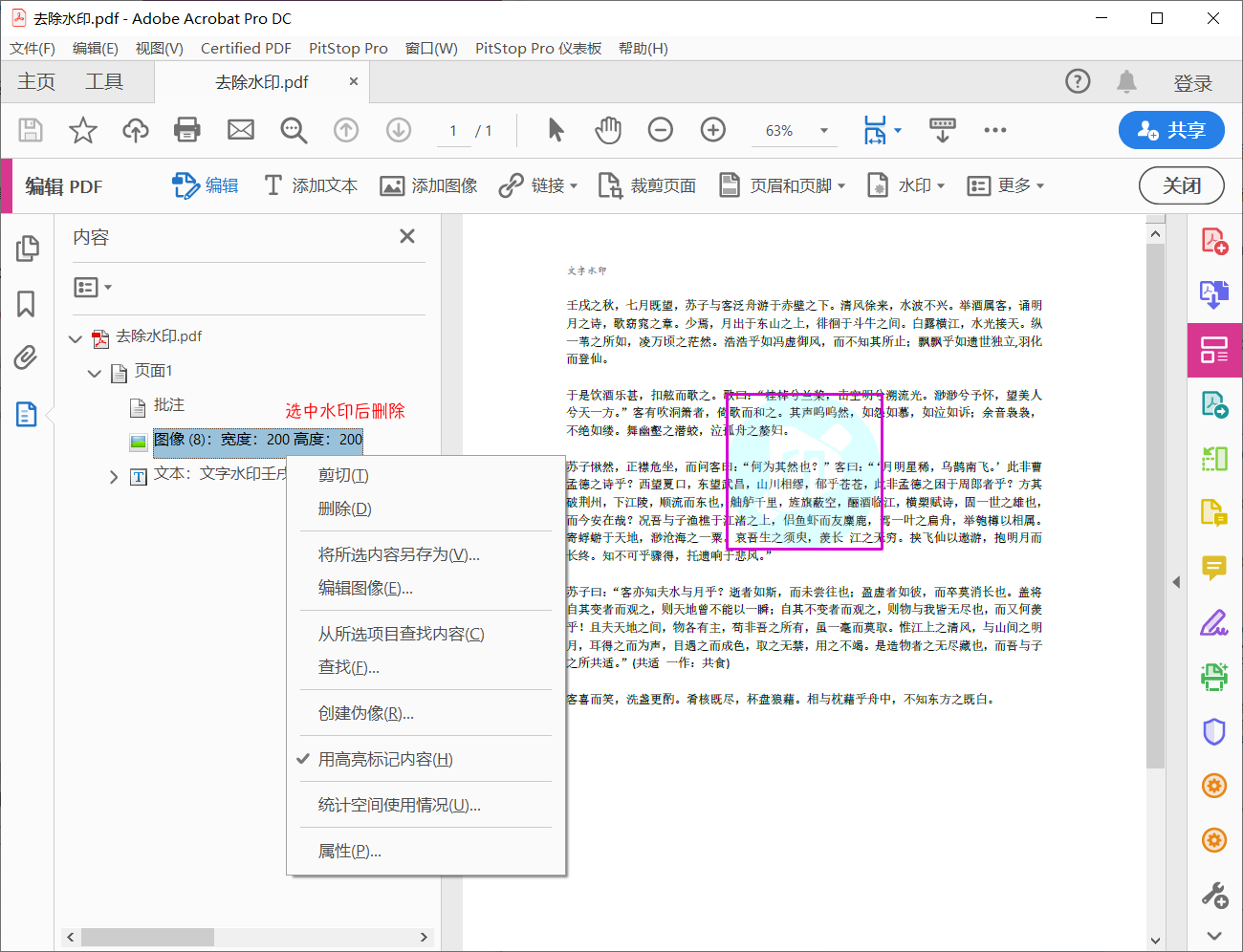The image size is (1243, 952).
Task: Click the page number input field
Action: [x=453, y=131]
